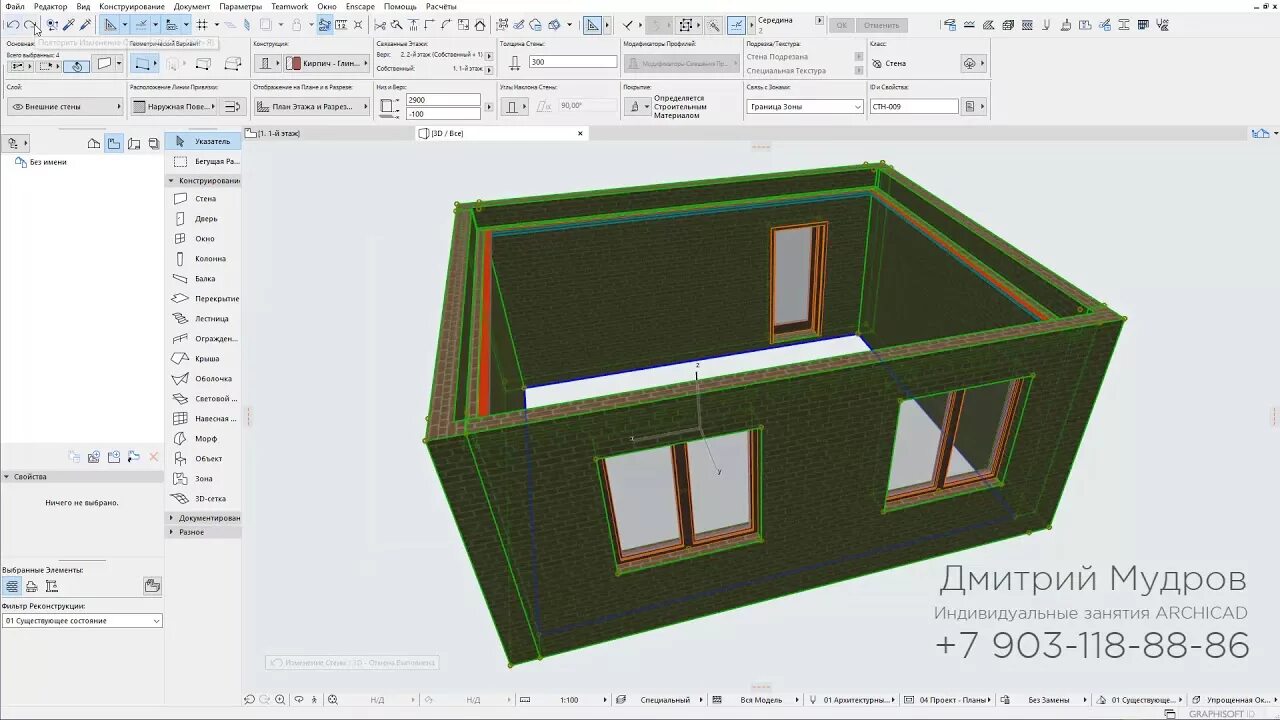Click the syringe (inject parameters) icon
The height and width of the screenshot is (720, 1280).
85,25
